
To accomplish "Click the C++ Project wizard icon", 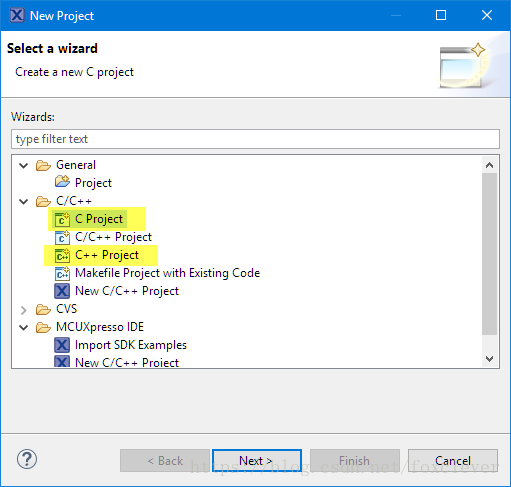I will [62, 255].
